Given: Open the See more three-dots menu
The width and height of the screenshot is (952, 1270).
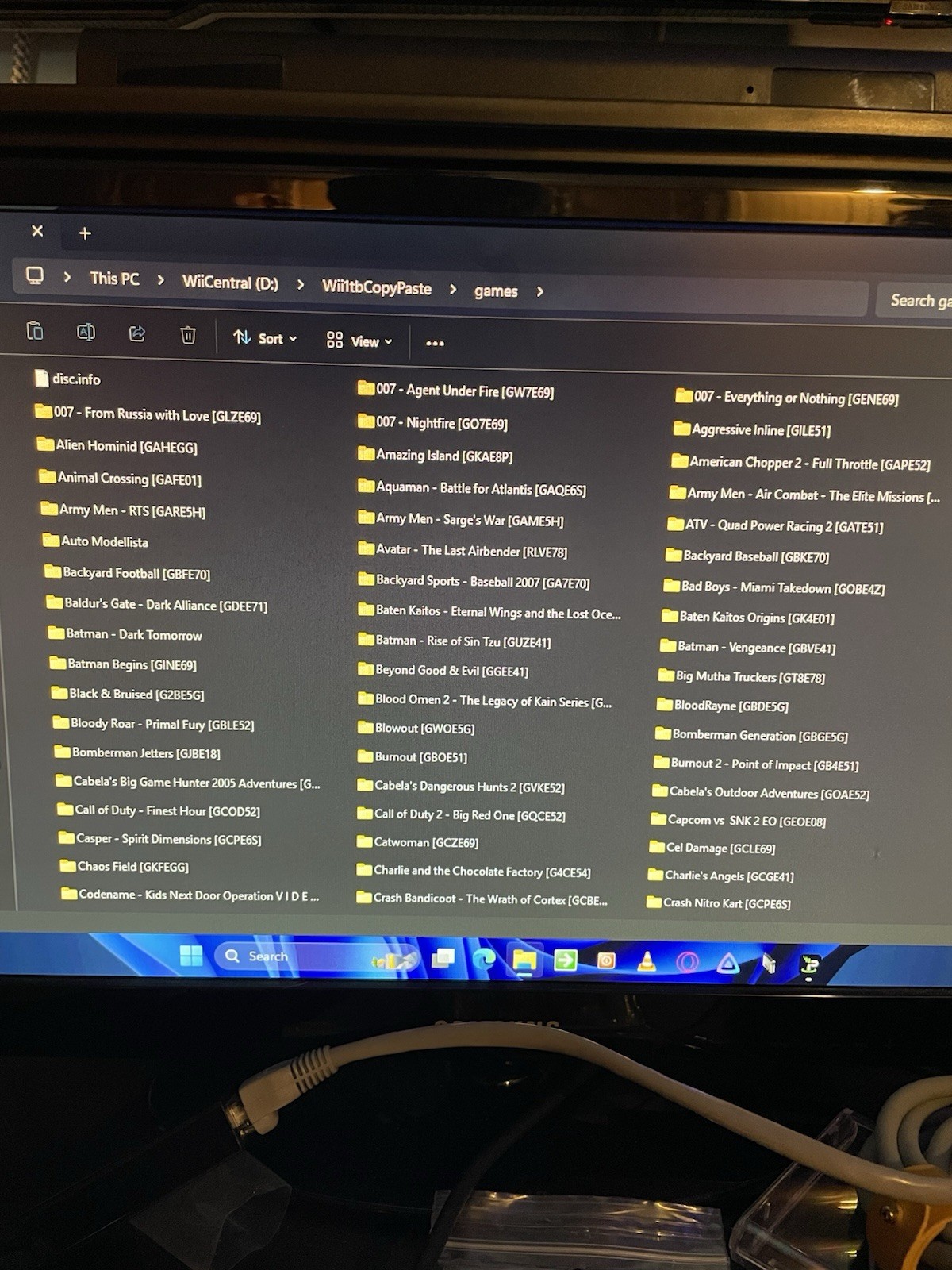Looking at the screenshot, I should tap(435, 343).
